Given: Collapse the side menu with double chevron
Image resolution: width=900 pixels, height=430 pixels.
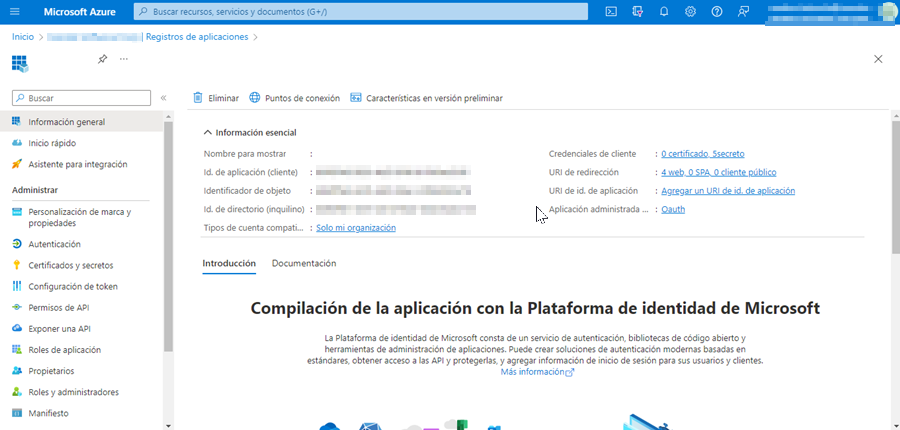Looking at the screenshot, I should click(x=163, y=98).
